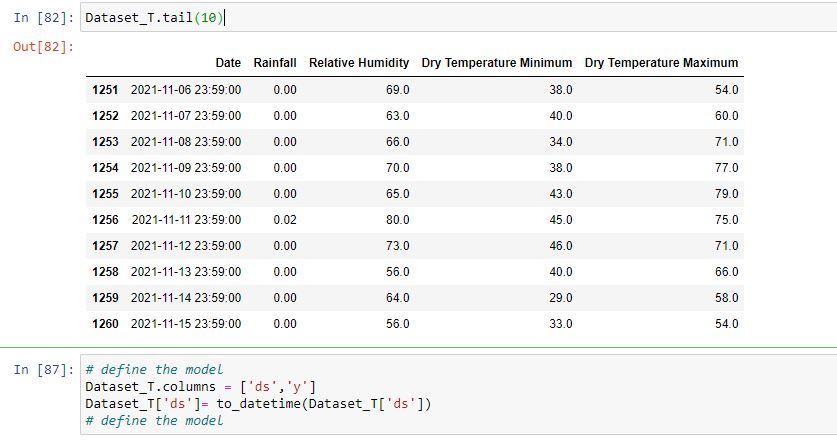Click the 80.0 relative humidity value
The height and width of the screenshot is (443, 837).
398,220
